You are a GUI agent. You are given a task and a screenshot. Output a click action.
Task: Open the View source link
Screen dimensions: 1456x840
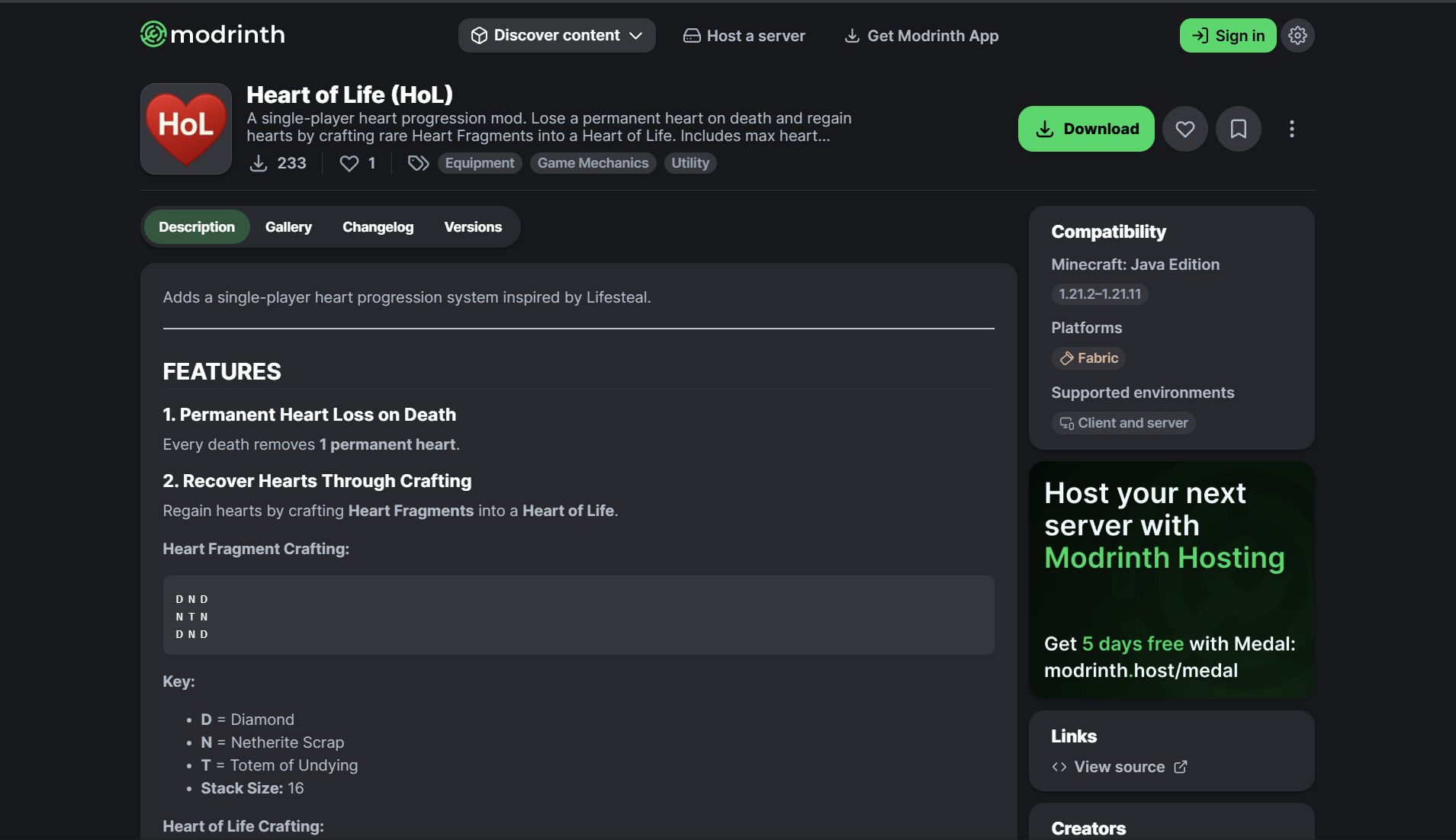pos(1119,767)
